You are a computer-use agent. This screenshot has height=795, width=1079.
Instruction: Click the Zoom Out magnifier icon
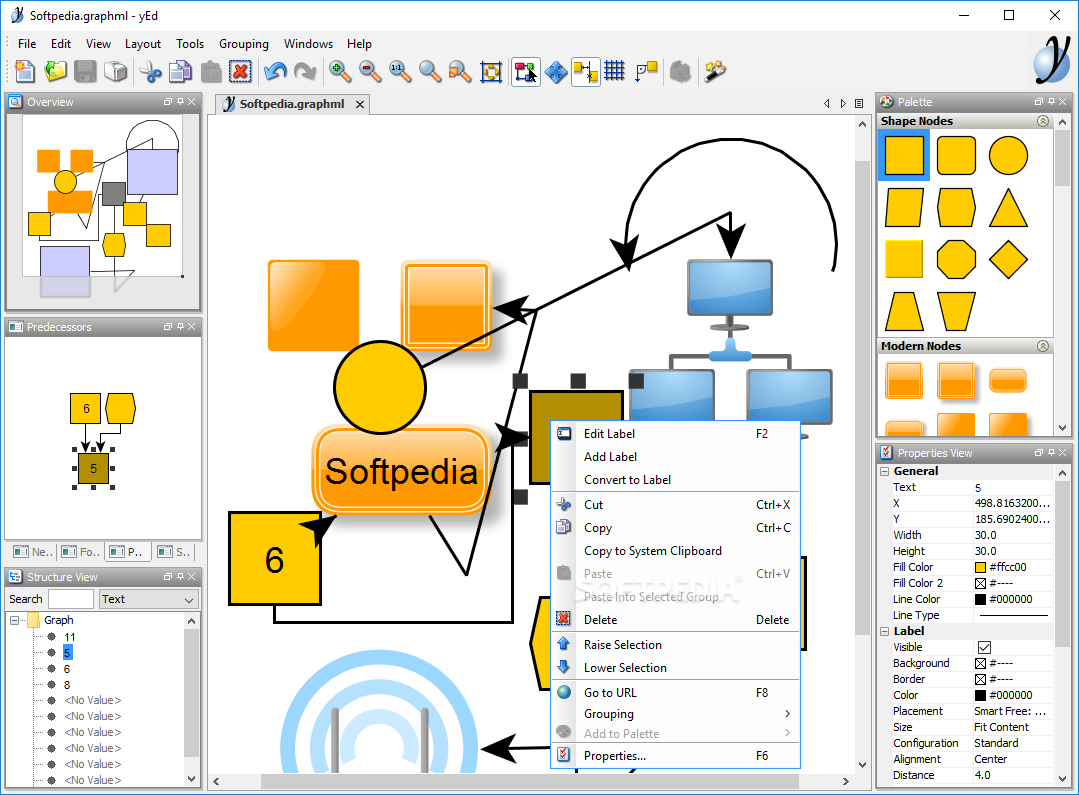(x=370, y=72)
